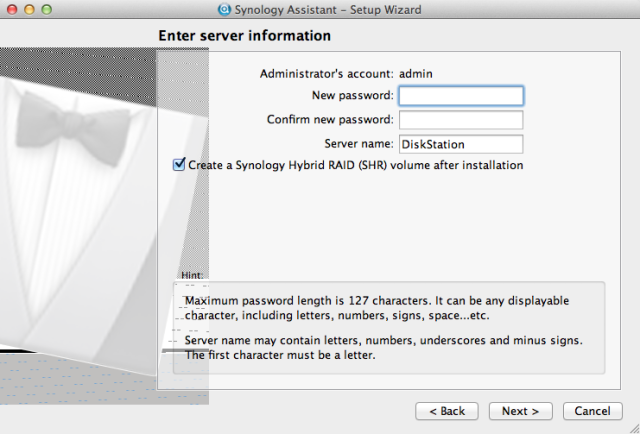Close the Setup Wizard window
This screenshot has width=640, height=434.
click(x=12, y=9)
